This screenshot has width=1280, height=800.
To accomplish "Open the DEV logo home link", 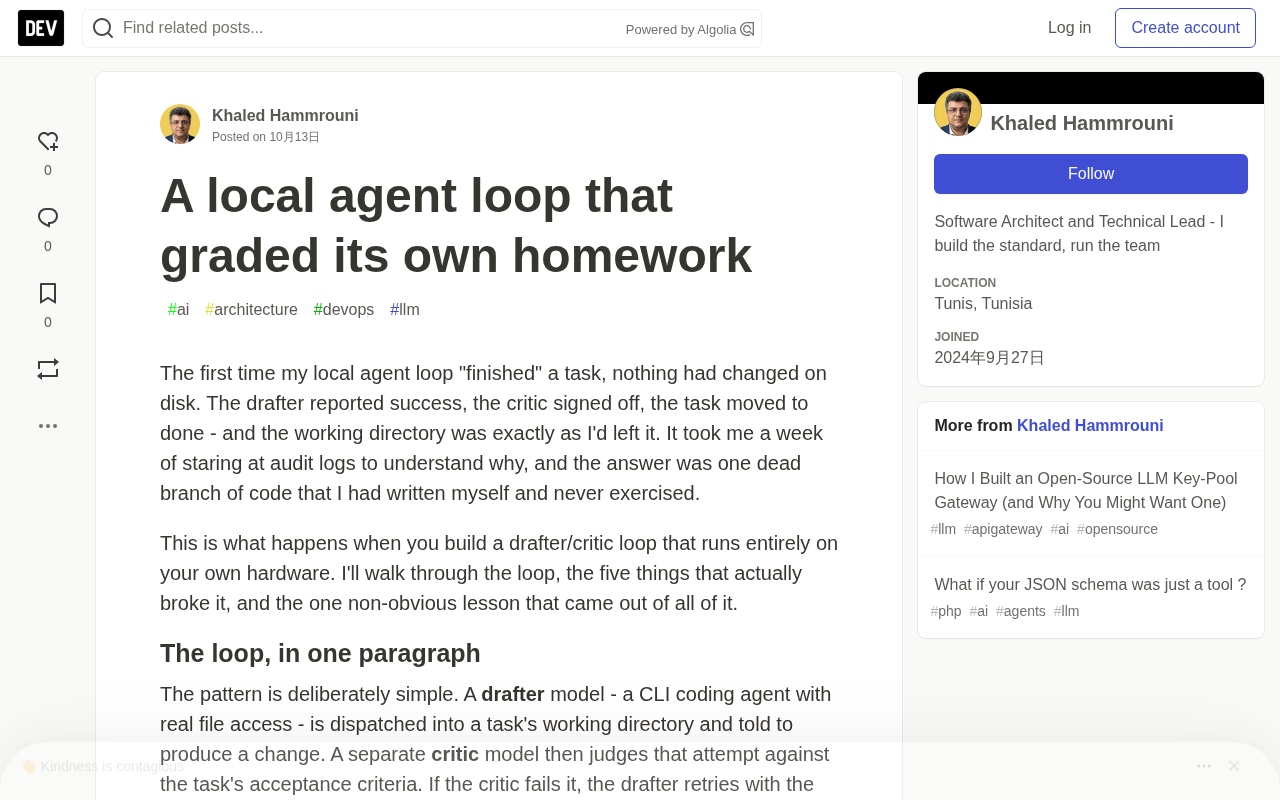I will (x=41, y=28).
